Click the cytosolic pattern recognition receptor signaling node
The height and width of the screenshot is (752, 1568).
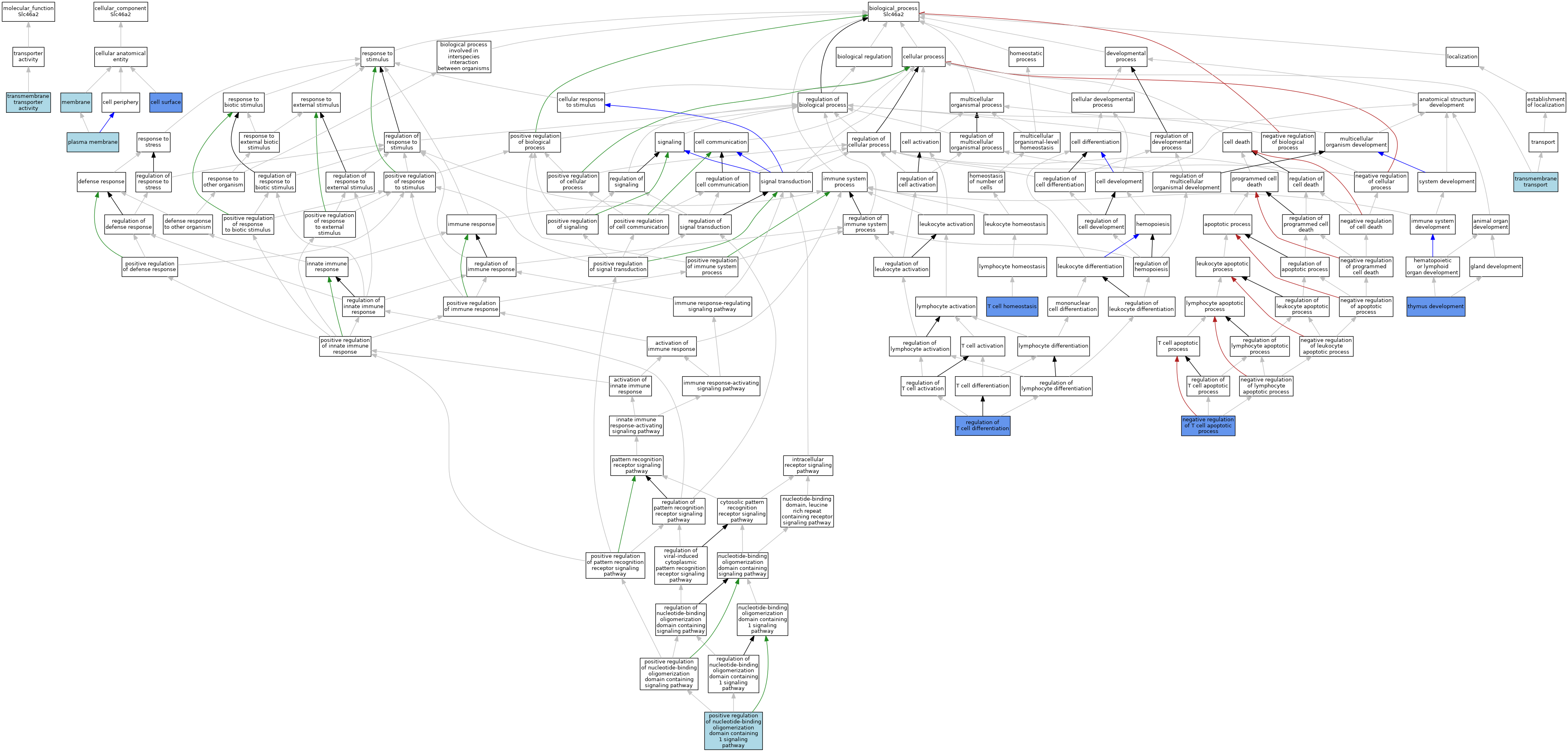point(742,511)
